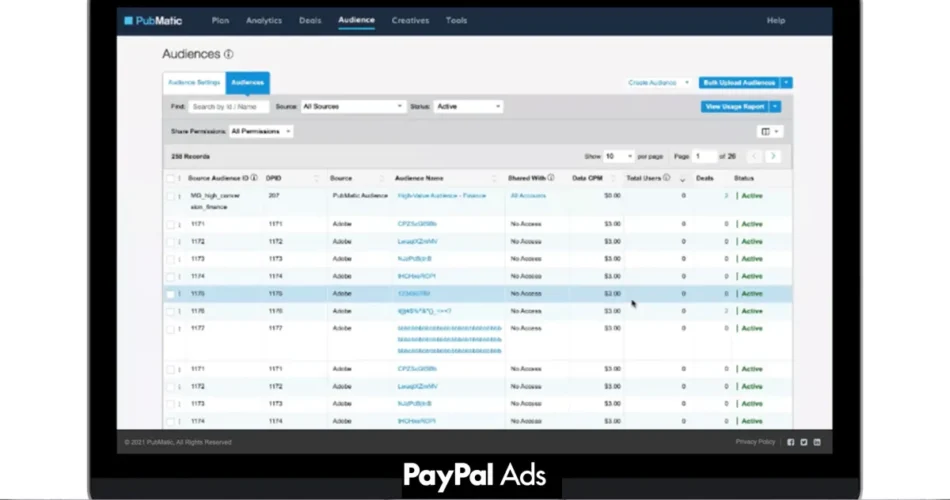Expand the View Usage Report arrow
Image resolution: width=950 pixels, height=500 pixels.
[775, 107]
